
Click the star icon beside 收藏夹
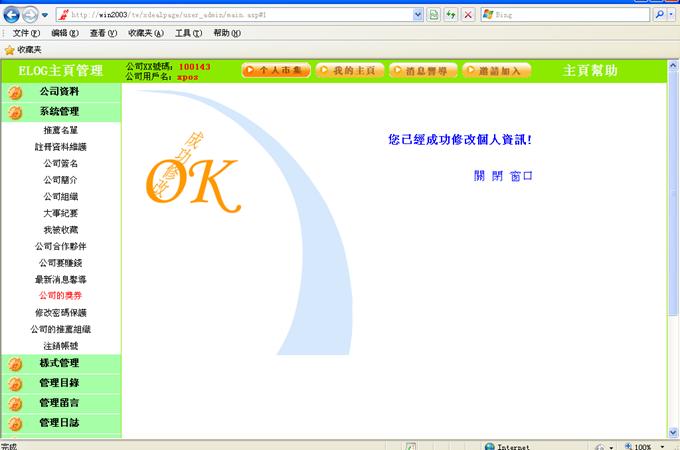(9, 49)
